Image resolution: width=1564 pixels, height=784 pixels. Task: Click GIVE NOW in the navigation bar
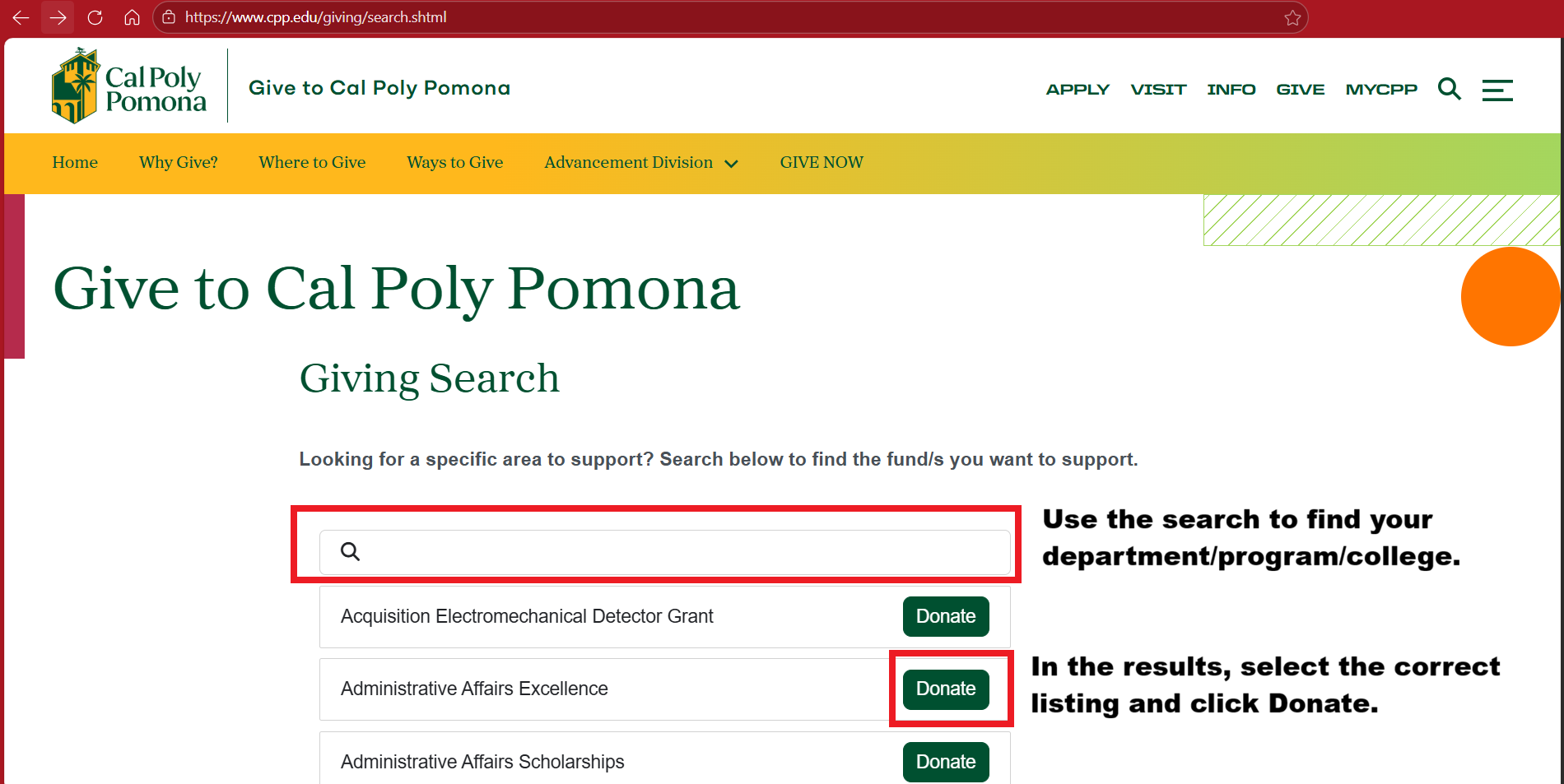tap(822, 163)
